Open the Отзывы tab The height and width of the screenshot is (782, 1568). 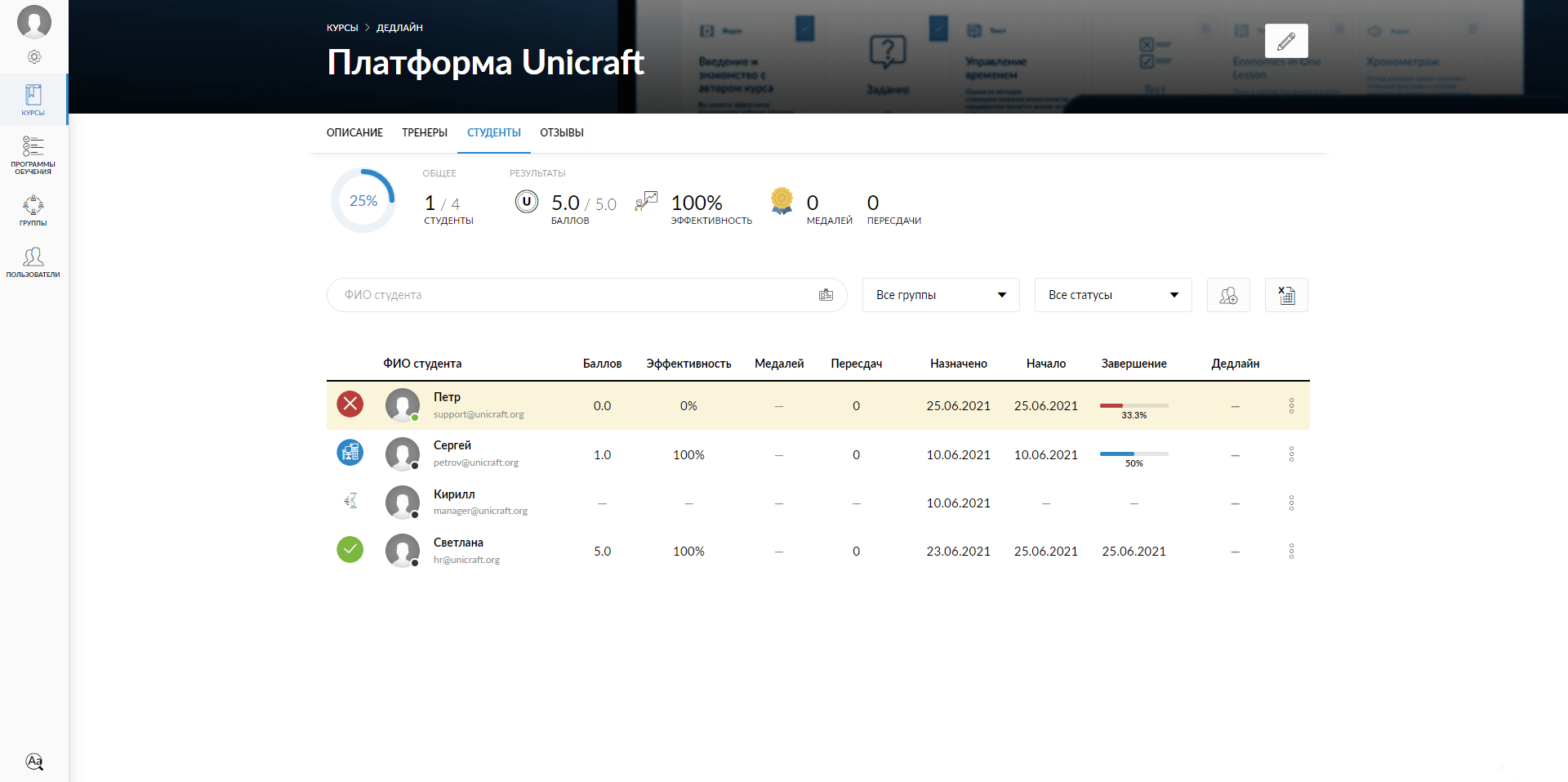point(561,132)
